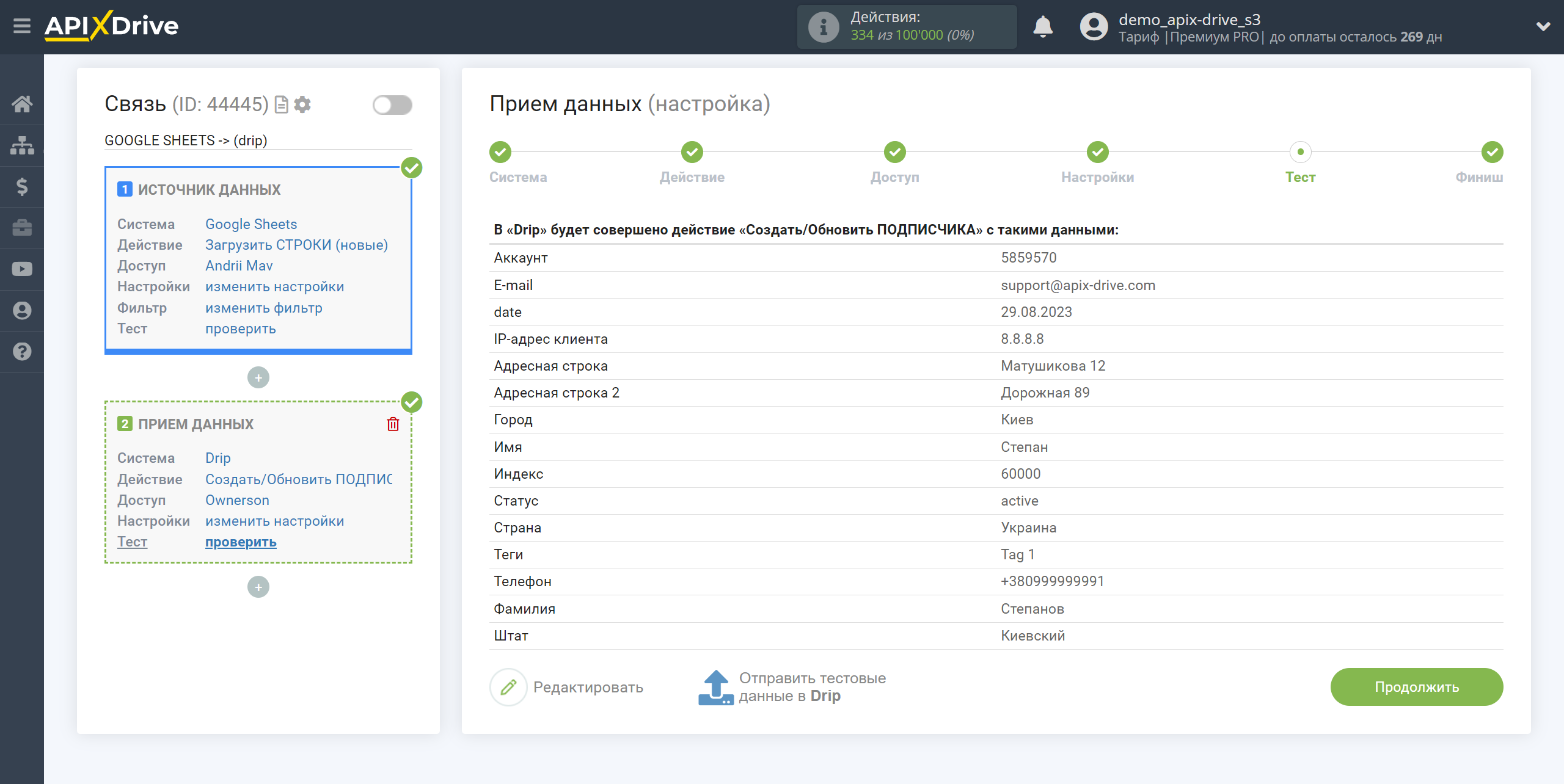
Task: Click 'изменить фильтр' link
Action: pyautogui.click(x=264, y=308)
